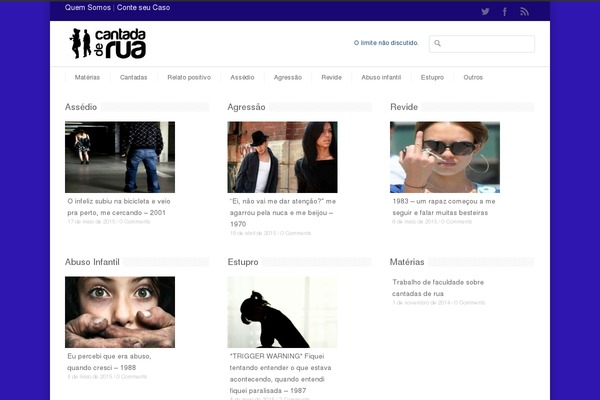Click date '19 de abril de 2015'
The width and height of the screenshot is (600, 400).
click(x=253, y=233)
